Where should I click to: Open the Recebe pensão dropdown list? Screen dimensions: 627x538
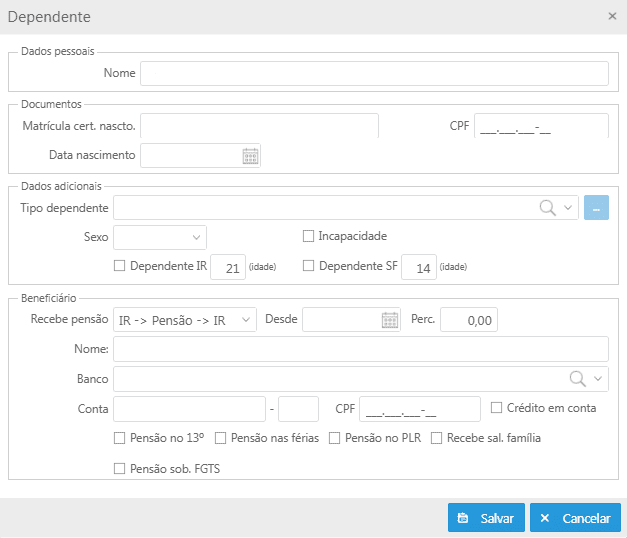(185, 320)
